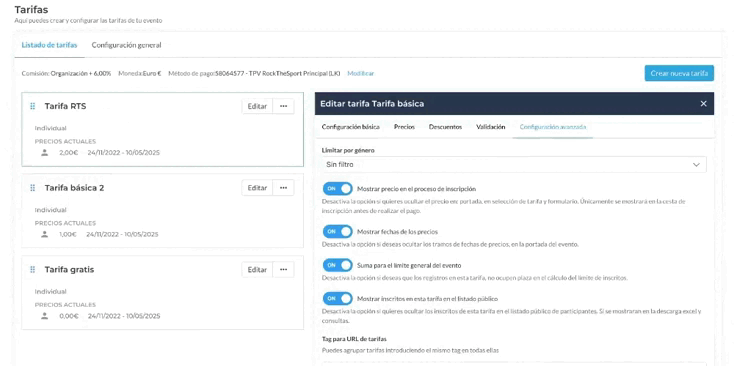Open the Descuentos tab
The width and height of the screenshot is (734, 366).
(x=445, y=127)
